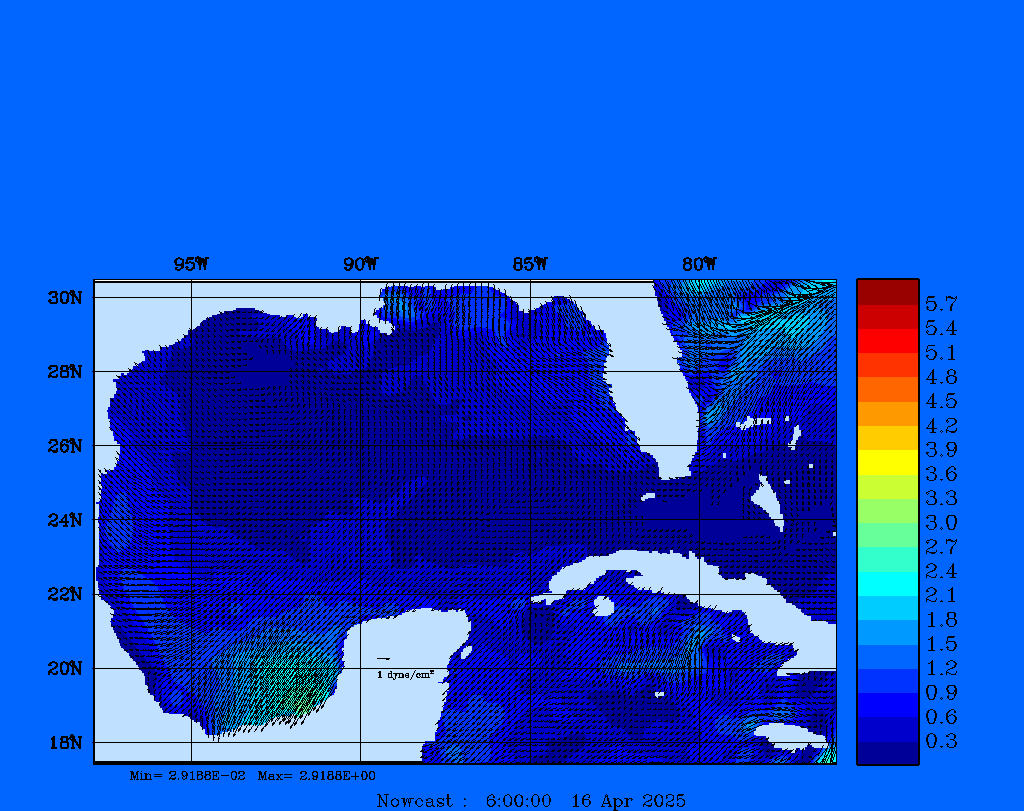Click the 5.7 legend value label
This screenshot has width=1024, height=811.
click(x=941, y=303)
